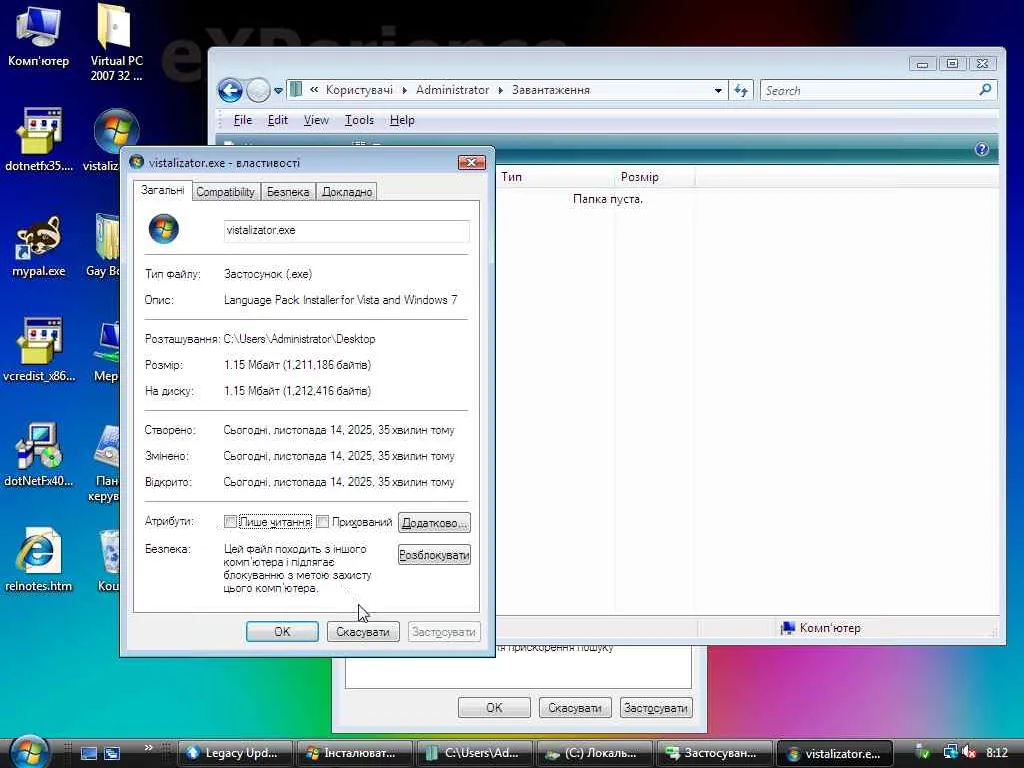Click Скасувати in the background dialog

(x=575, y=707)
